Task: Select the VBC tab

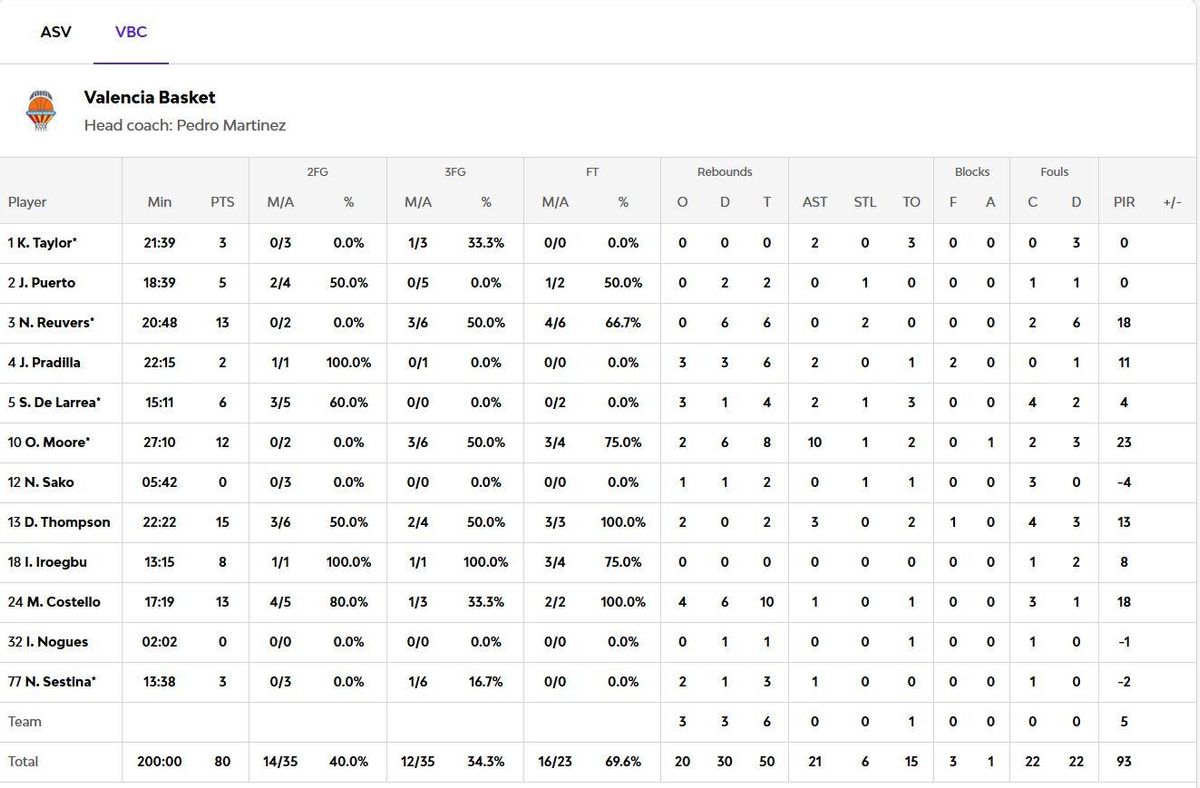Action: coord(131,32)
